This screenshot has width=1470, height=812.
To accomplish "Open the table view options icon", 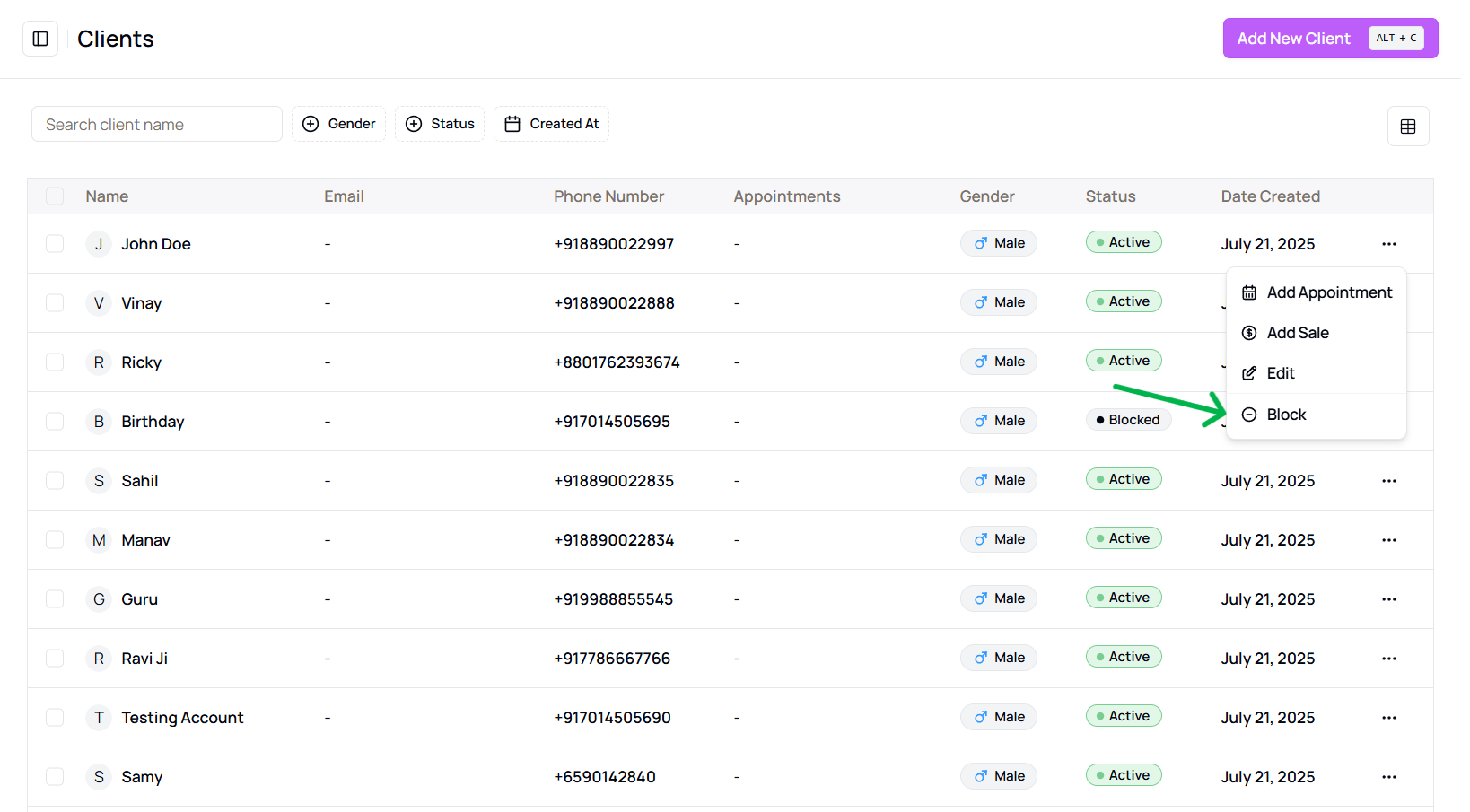I will [1408, 127].
